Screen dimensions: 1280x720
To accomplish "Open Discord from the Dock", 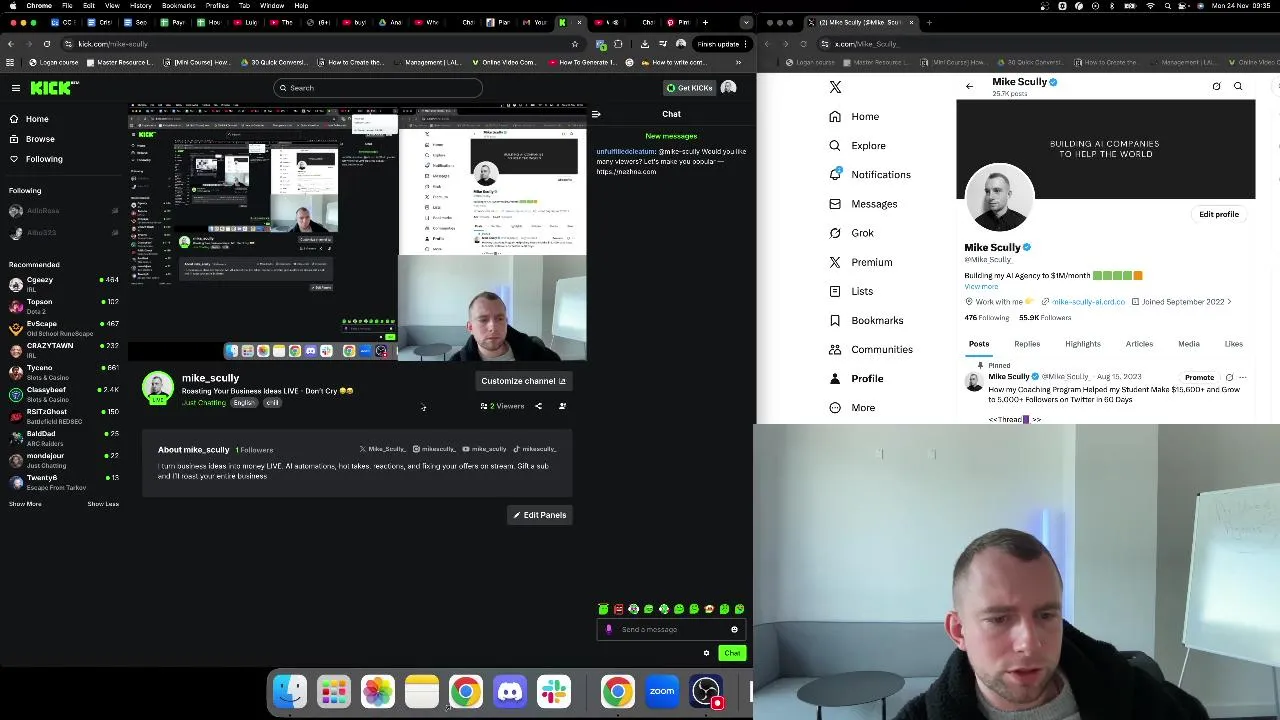I will coord(510,691).
